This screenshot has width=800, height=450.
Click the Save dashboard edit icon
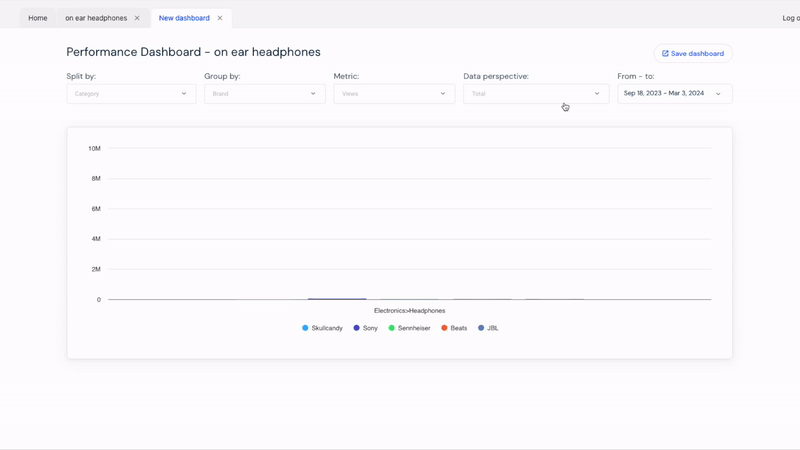665,54
